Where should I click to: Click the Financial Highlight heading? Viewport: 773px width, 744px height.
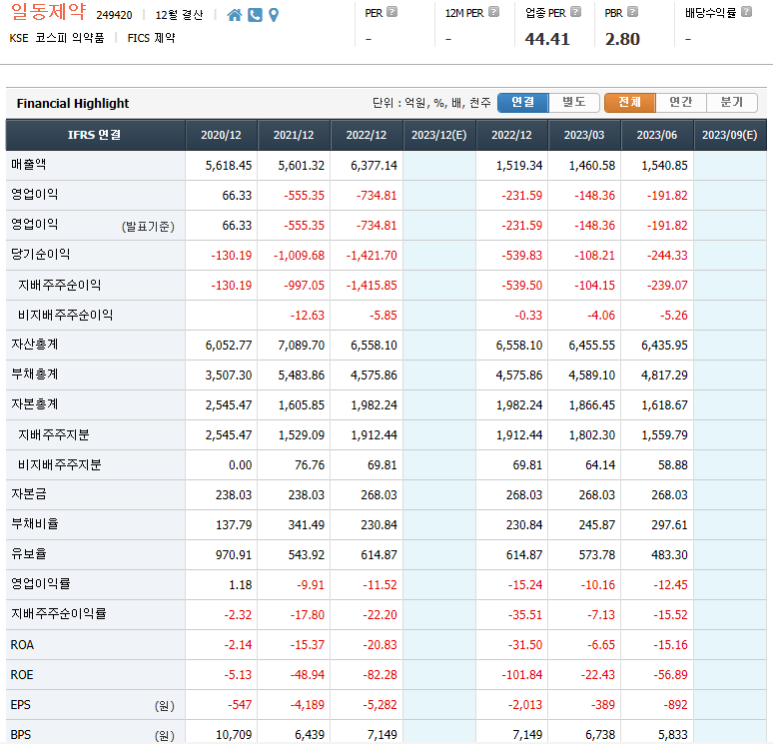(72, 104)
